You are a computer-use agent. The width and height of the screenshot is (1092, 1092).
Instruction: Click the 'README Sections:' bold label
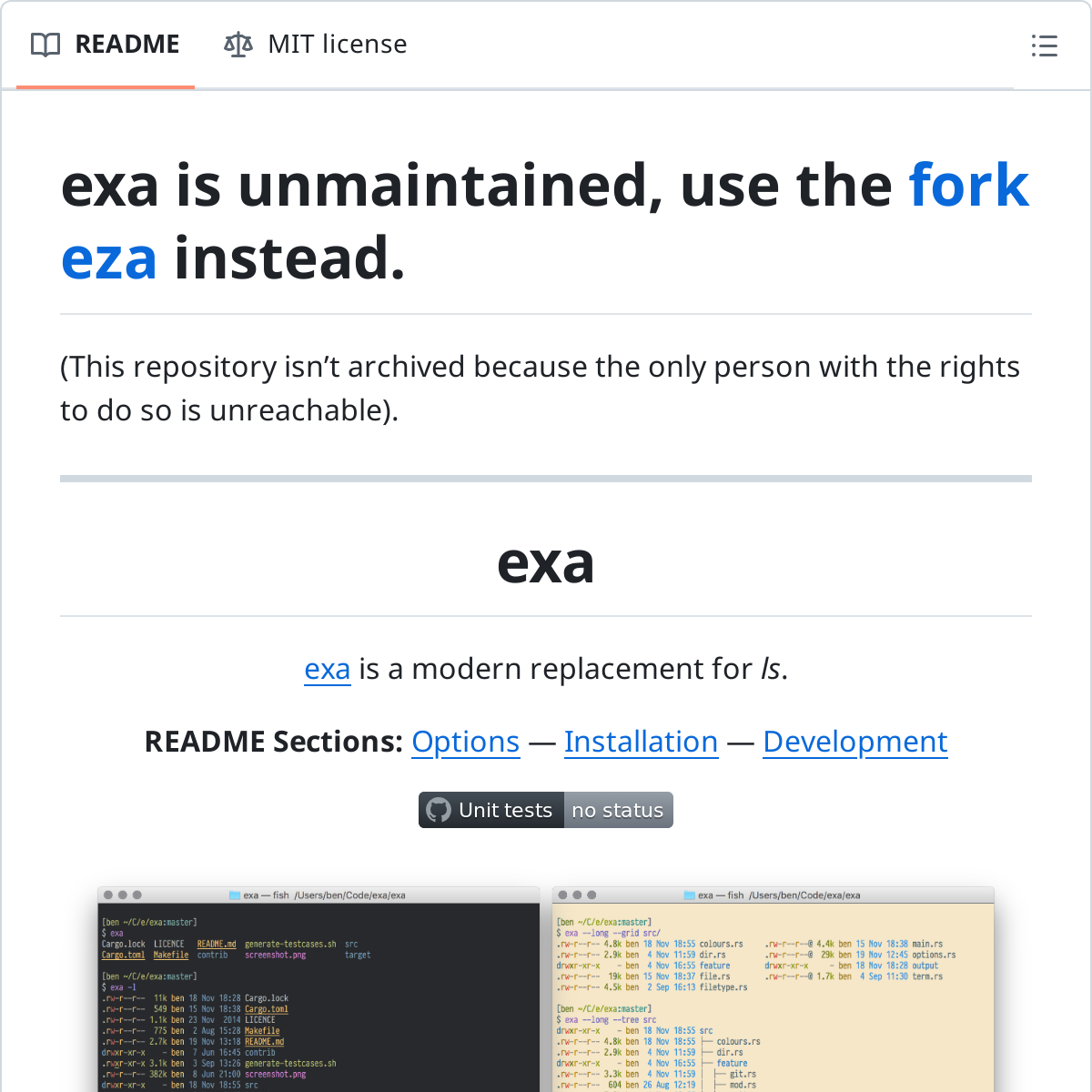[x=273, y=742]
